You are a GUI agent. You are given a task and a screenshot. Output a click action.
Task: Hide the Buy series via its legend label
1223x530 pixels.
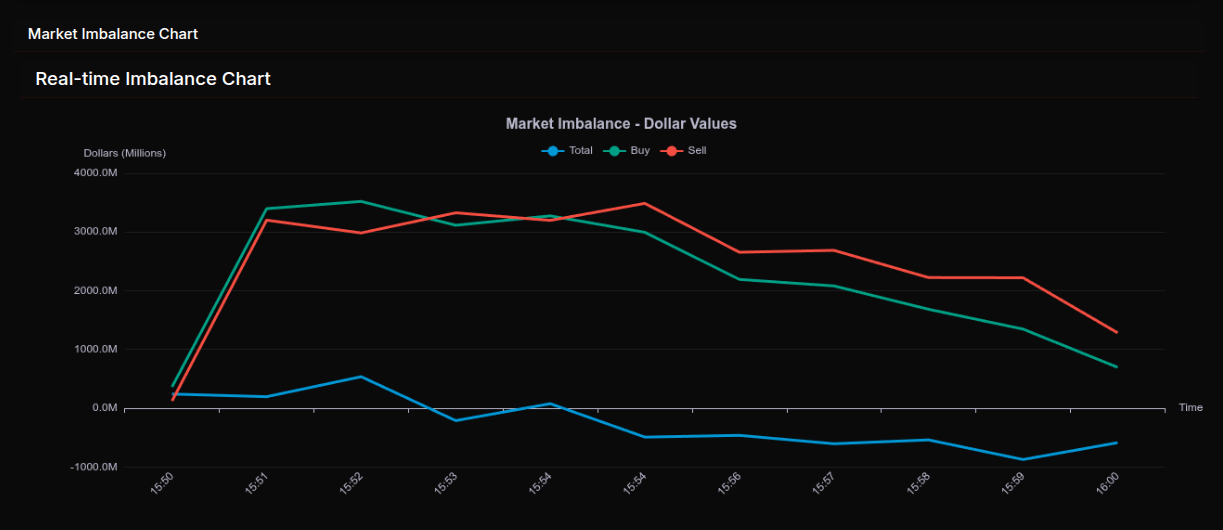(640, 151)
